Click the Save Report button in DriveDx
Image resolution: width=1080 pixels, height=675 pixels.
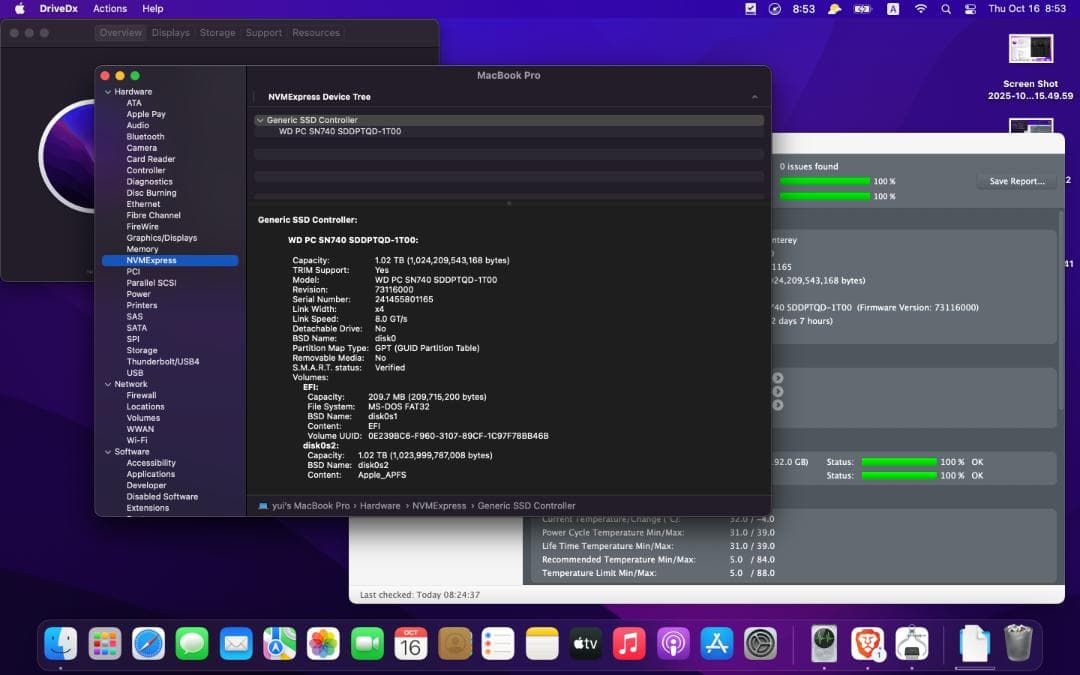coord(1016,180)
